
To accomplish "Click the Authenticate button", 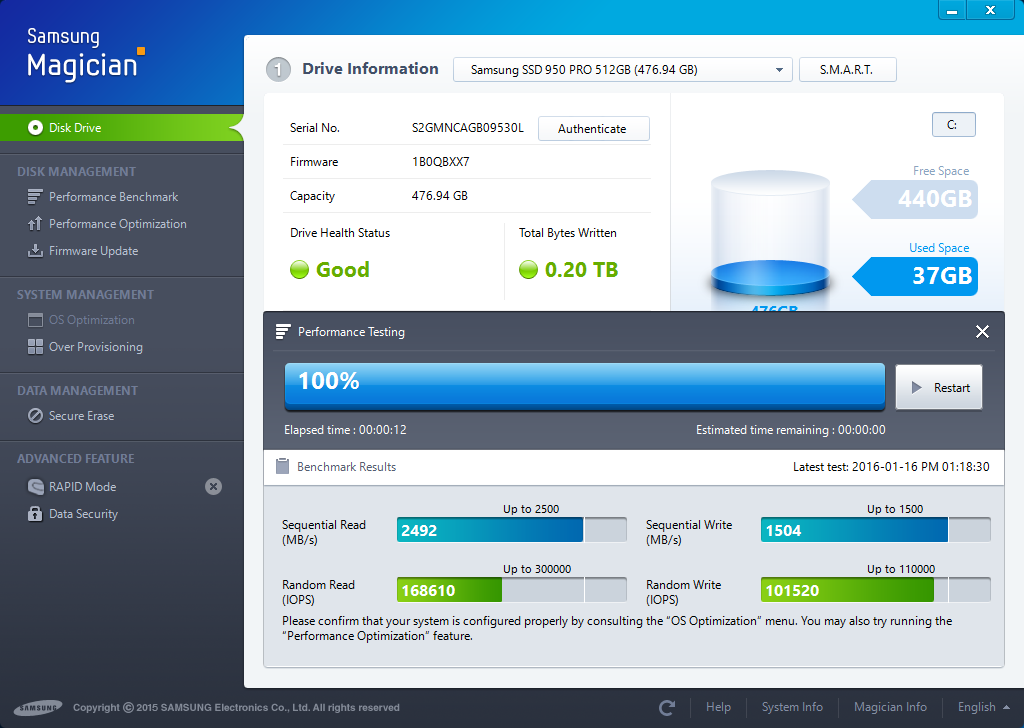I will (x=592, y=129).
